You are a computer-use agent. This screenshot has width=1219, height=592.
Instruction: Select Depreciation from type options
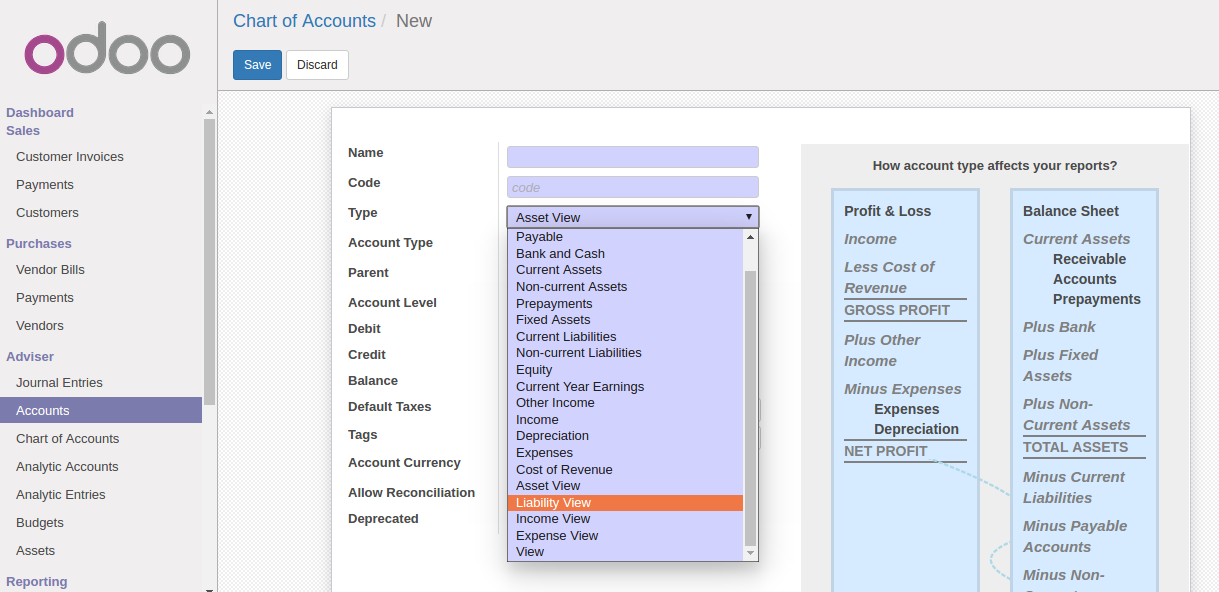tap(552, 436)
